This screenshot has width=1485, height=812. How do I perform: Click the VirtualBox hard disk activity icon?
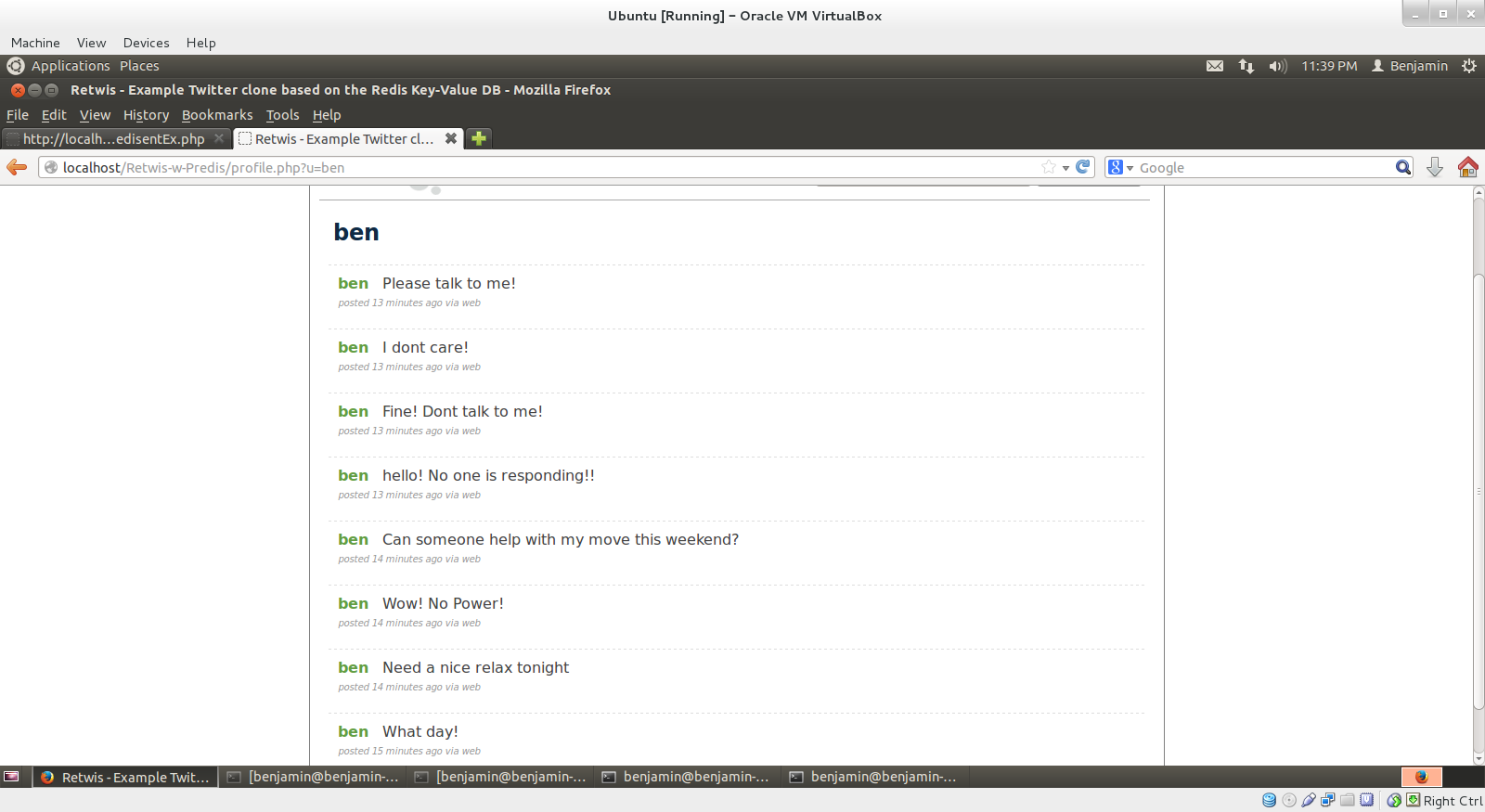[1270, 800]
